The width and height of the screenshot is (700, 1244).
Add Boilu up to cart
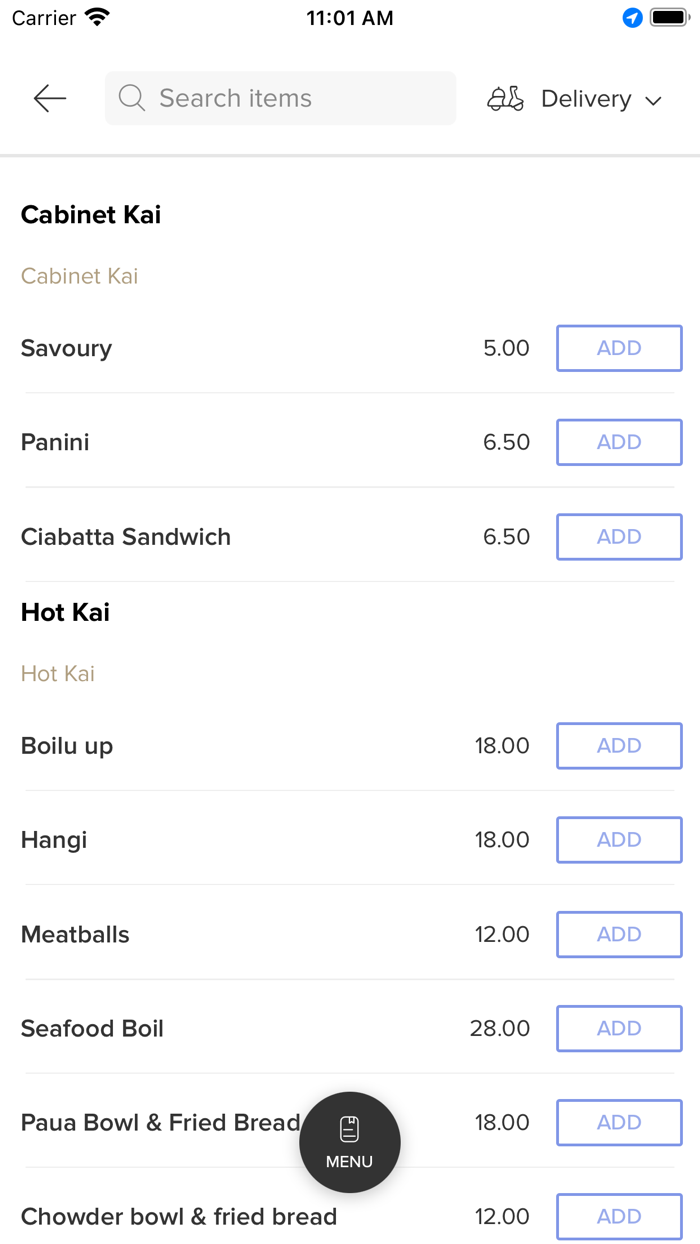pos(619,746)
